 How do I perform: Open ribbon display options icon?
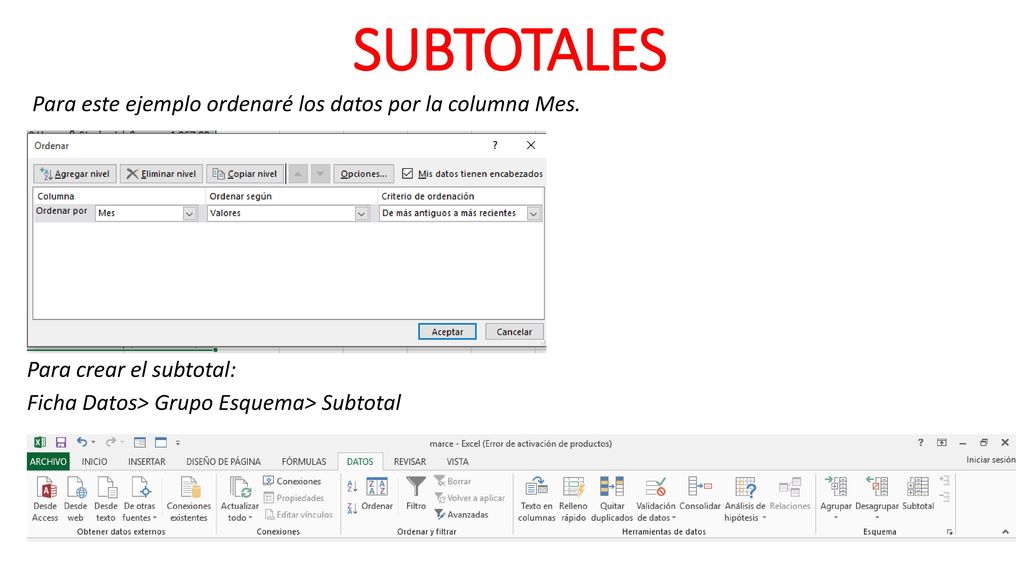point(942,442)
